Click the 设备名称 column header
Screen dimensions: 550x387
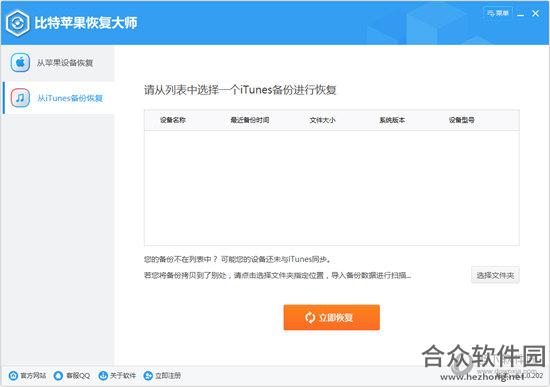[x=173, y=120]
